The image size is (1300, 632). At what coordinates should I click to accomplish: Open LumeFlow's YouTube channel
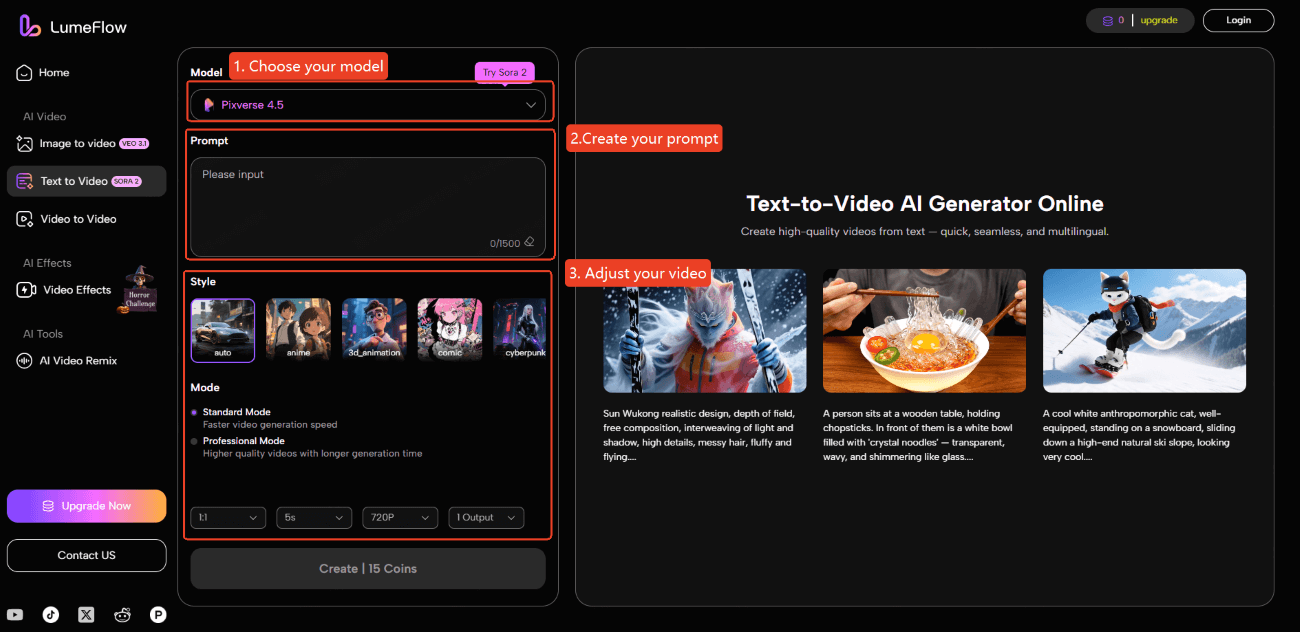click(x=15, y=614)
